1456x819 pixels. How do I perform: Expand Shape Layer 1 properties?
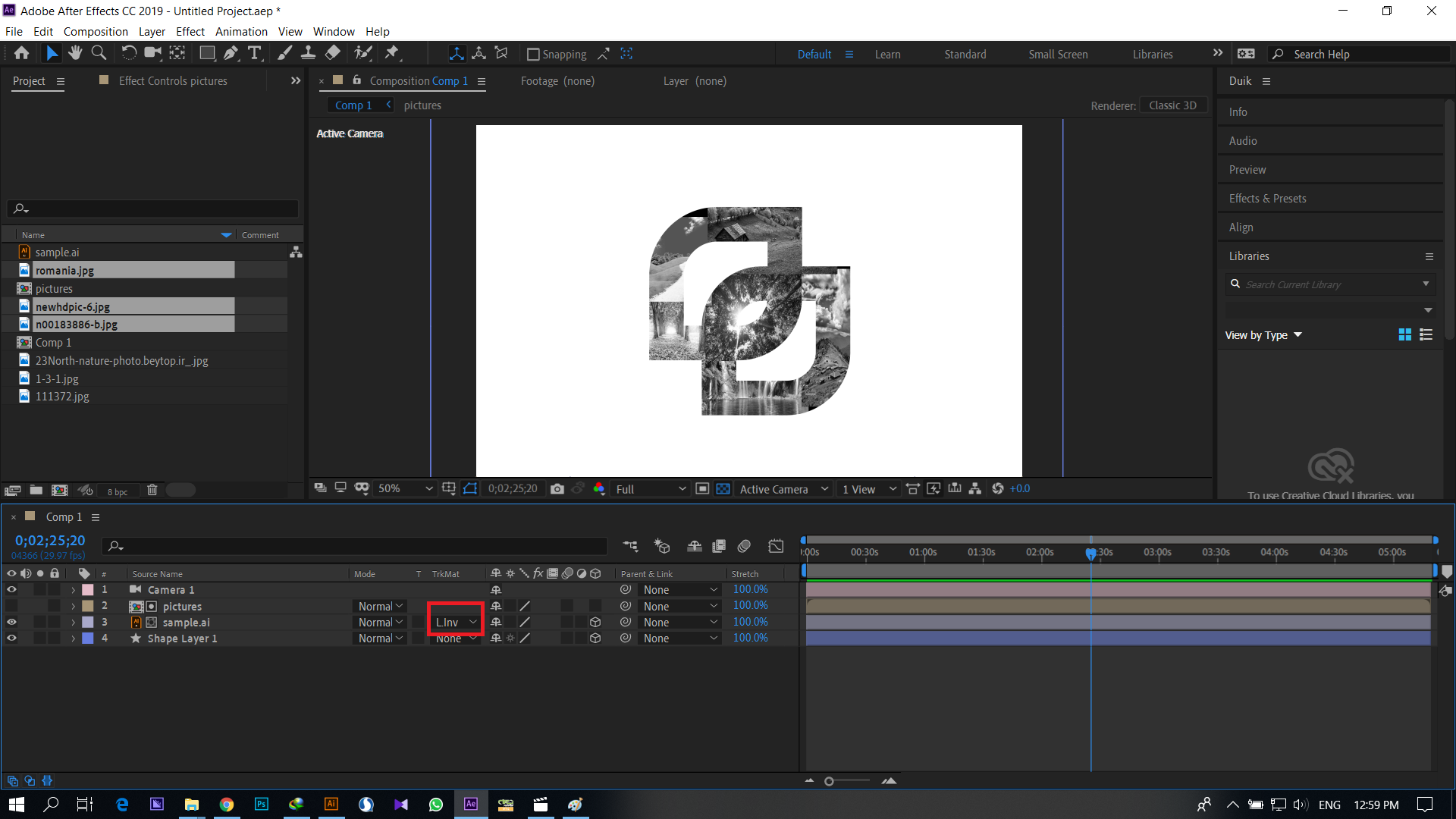click(x=73, y=639)
